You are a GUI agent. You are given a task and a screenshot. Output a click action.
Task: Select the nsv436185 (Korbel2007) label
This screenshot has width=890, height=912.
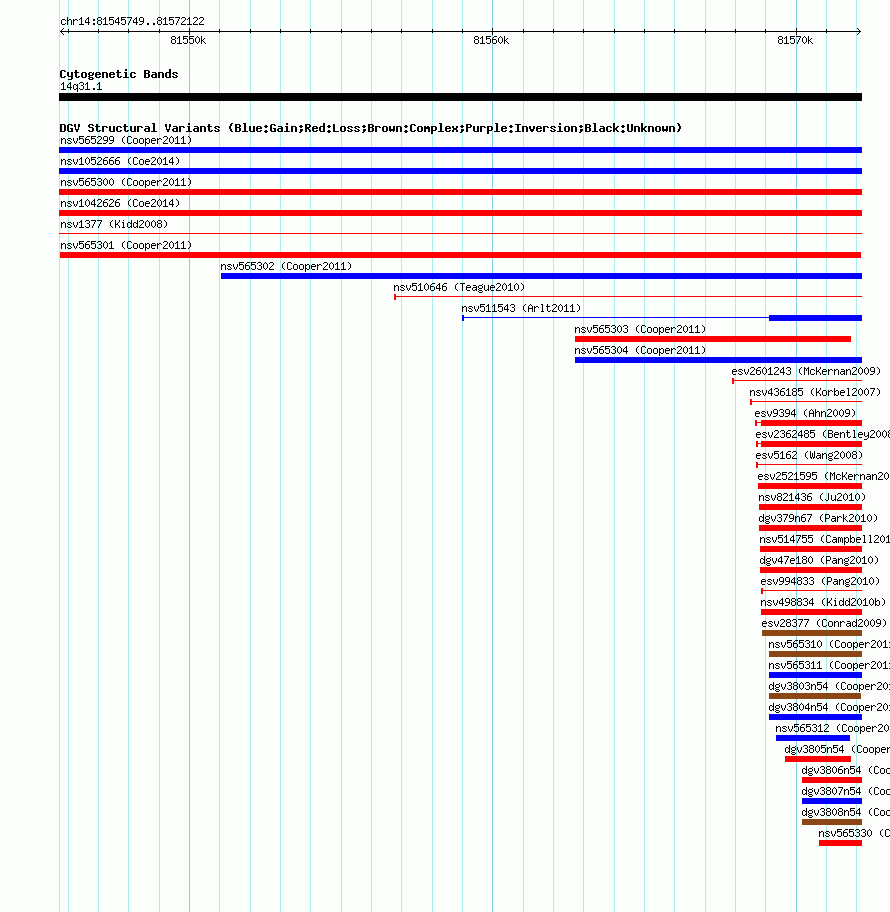[816, 391]
